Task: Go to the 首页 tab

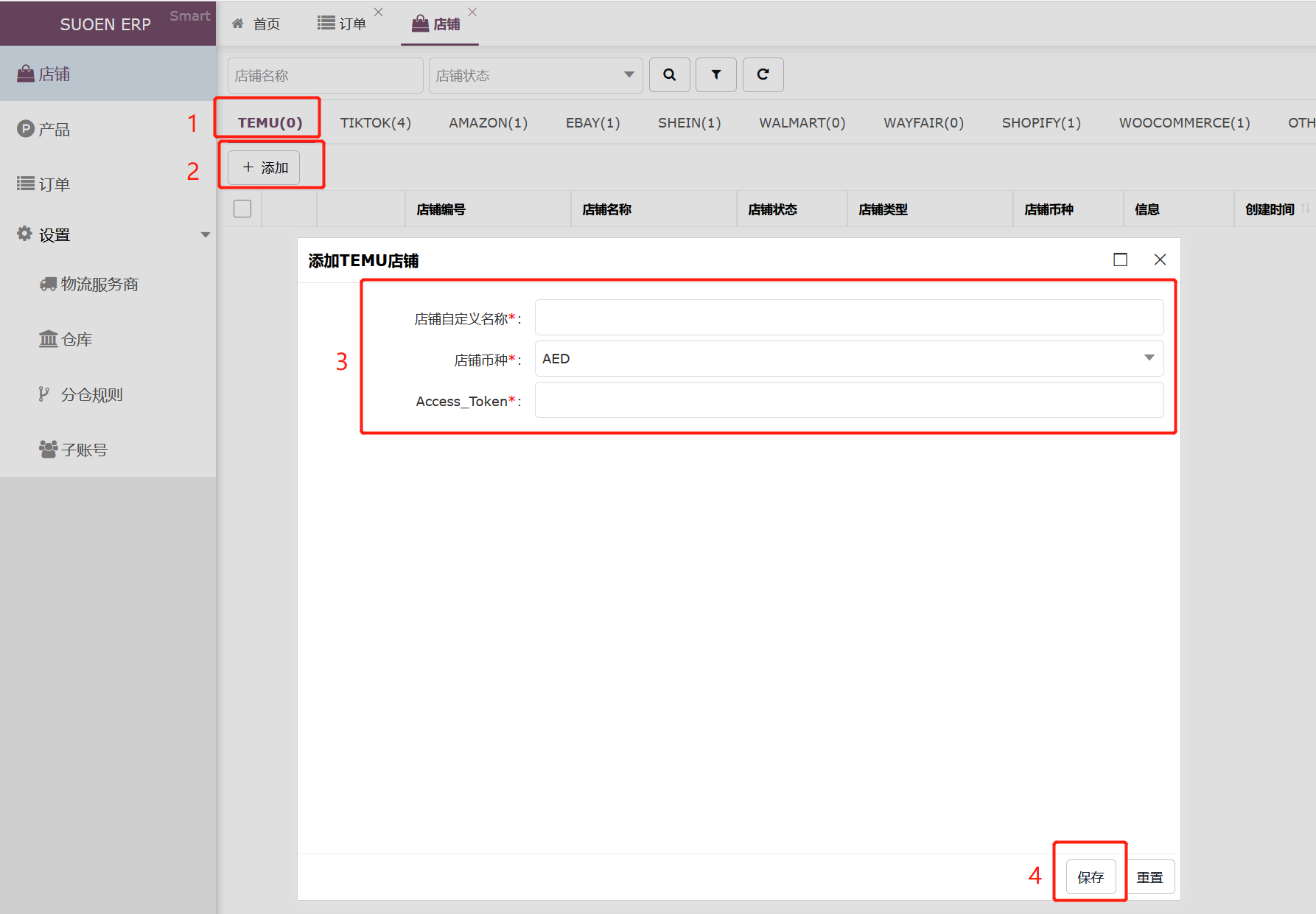Action: click(x=256, y=24)
